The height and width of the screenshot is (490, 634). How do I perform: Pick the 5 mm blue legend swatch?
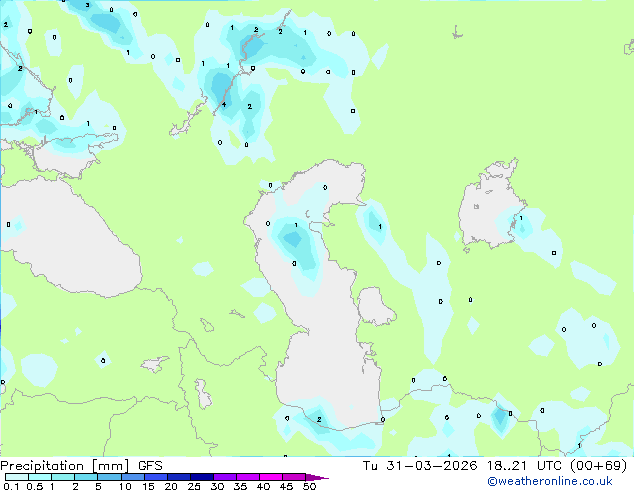point(109,477)
